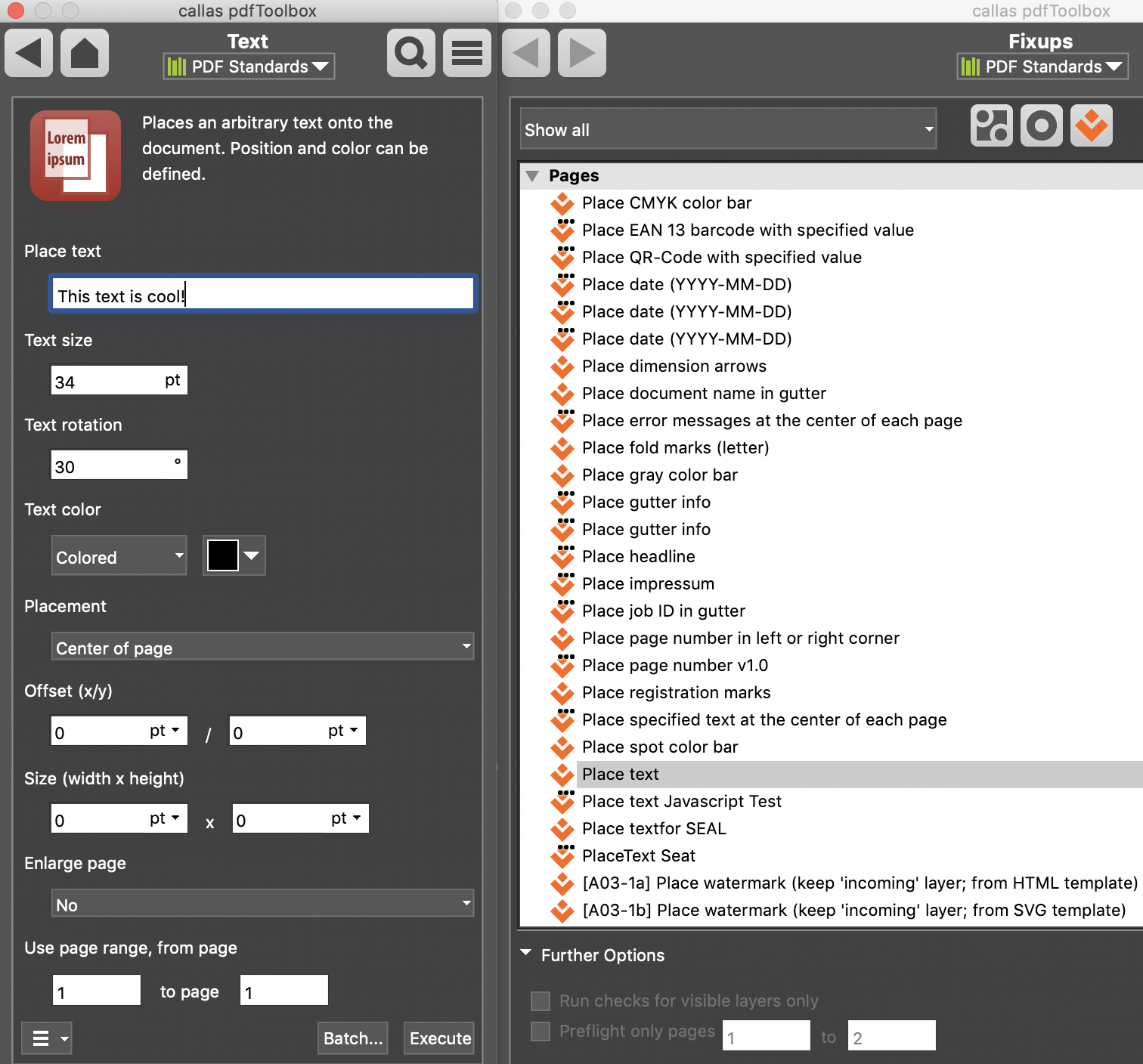This screenshot has height=1064, width=1143.
Task: Select Place job ID in gutter
Action: 664,611
